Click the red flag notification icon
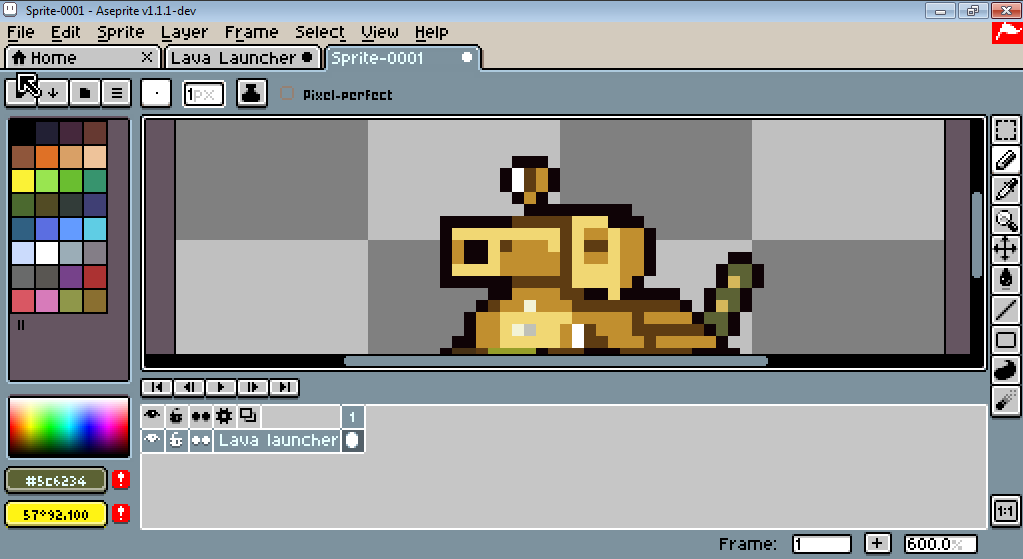This screenshot has width=1023, height=559. [x=1007, y=33]
